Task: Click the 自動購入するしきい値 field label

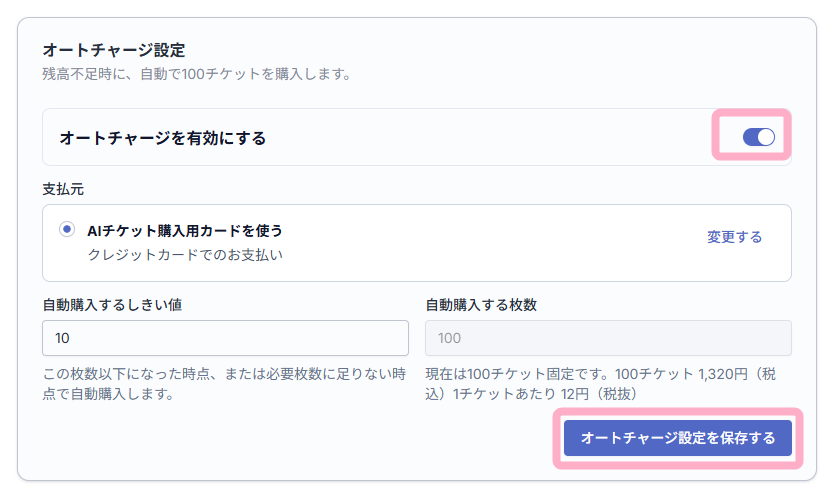Action: [112, 305]
